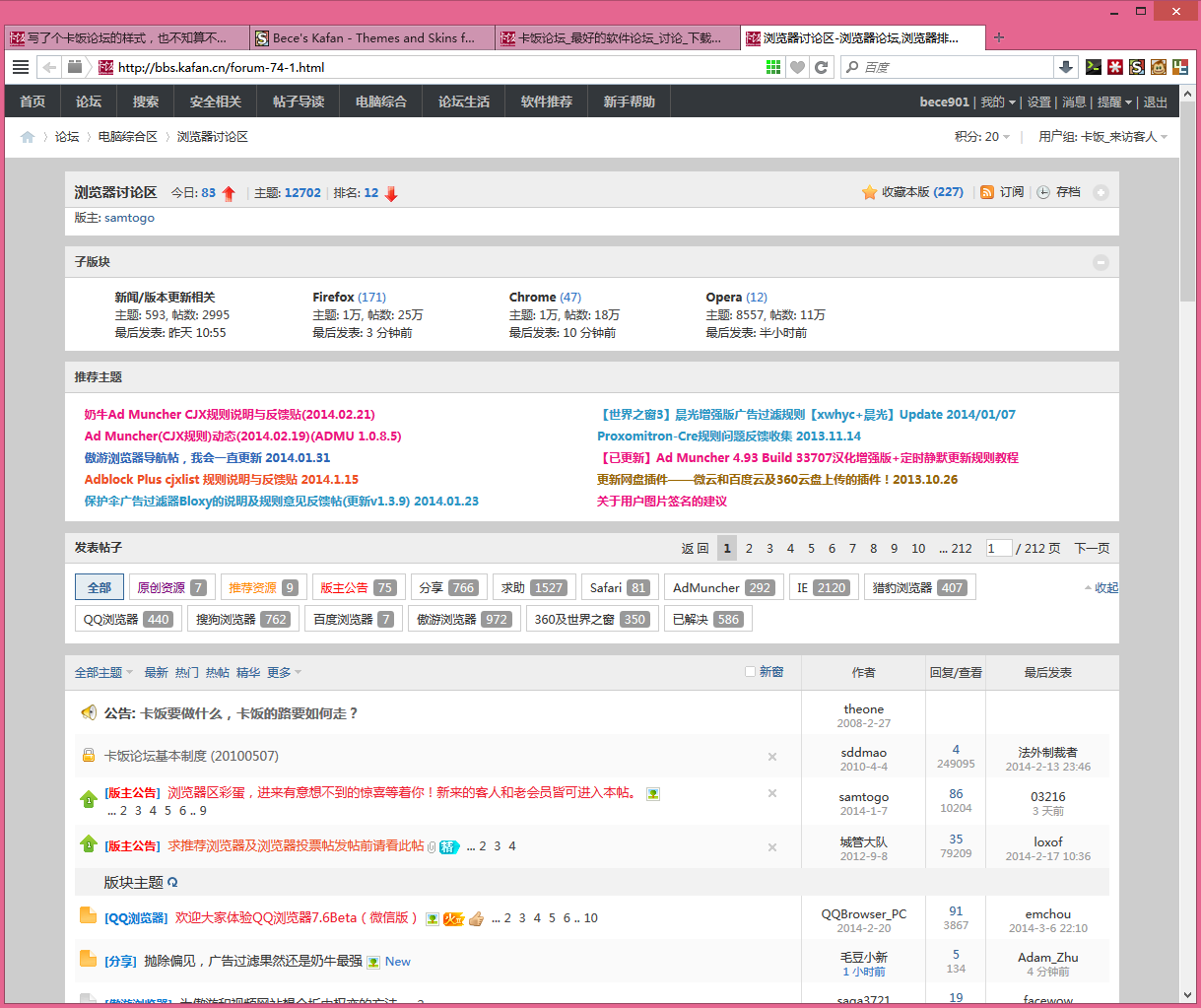The height and width of the screenshot is (1008, 1201).
Task: Click the forum home breadcrumb icon
Action: tap(28, 137)
